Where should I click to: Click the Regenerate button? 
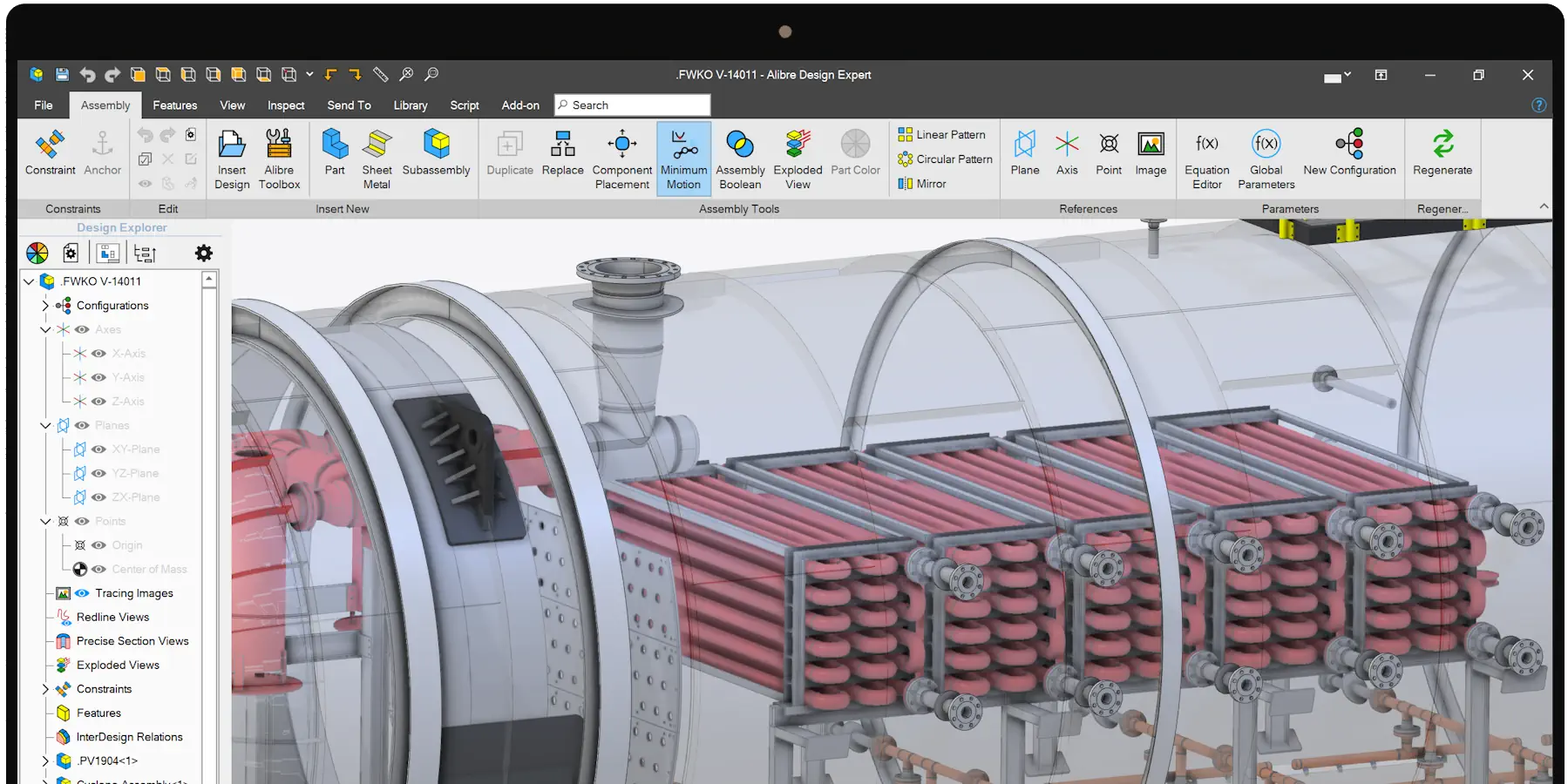point(1442,153)
